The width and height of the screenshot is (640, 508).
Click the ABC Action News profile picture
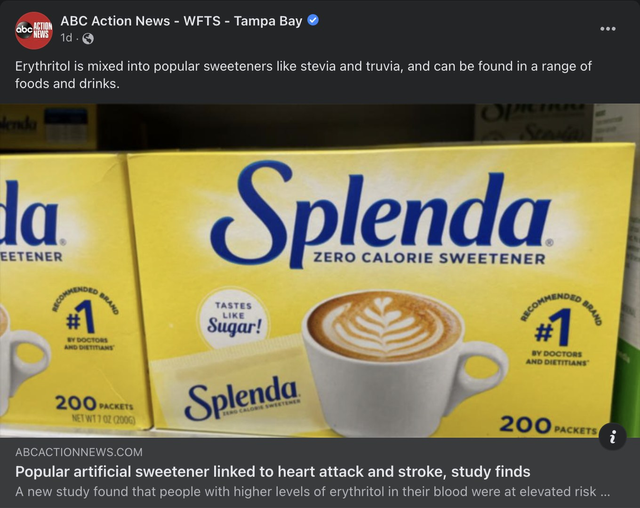pos(33,31)
